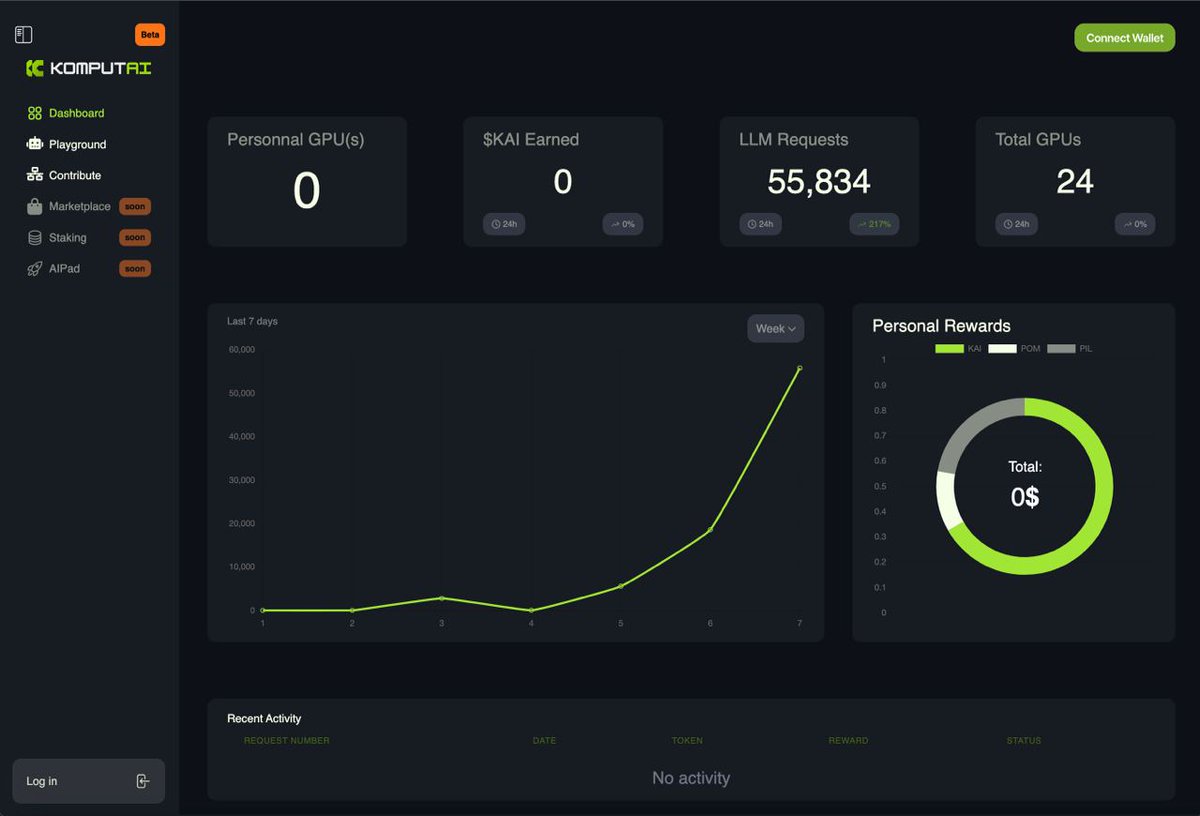Viewport: 1200px width, 816px height.
Task: Click the Personnal GPU(s) card title
Action: click(x=296, y=140)
